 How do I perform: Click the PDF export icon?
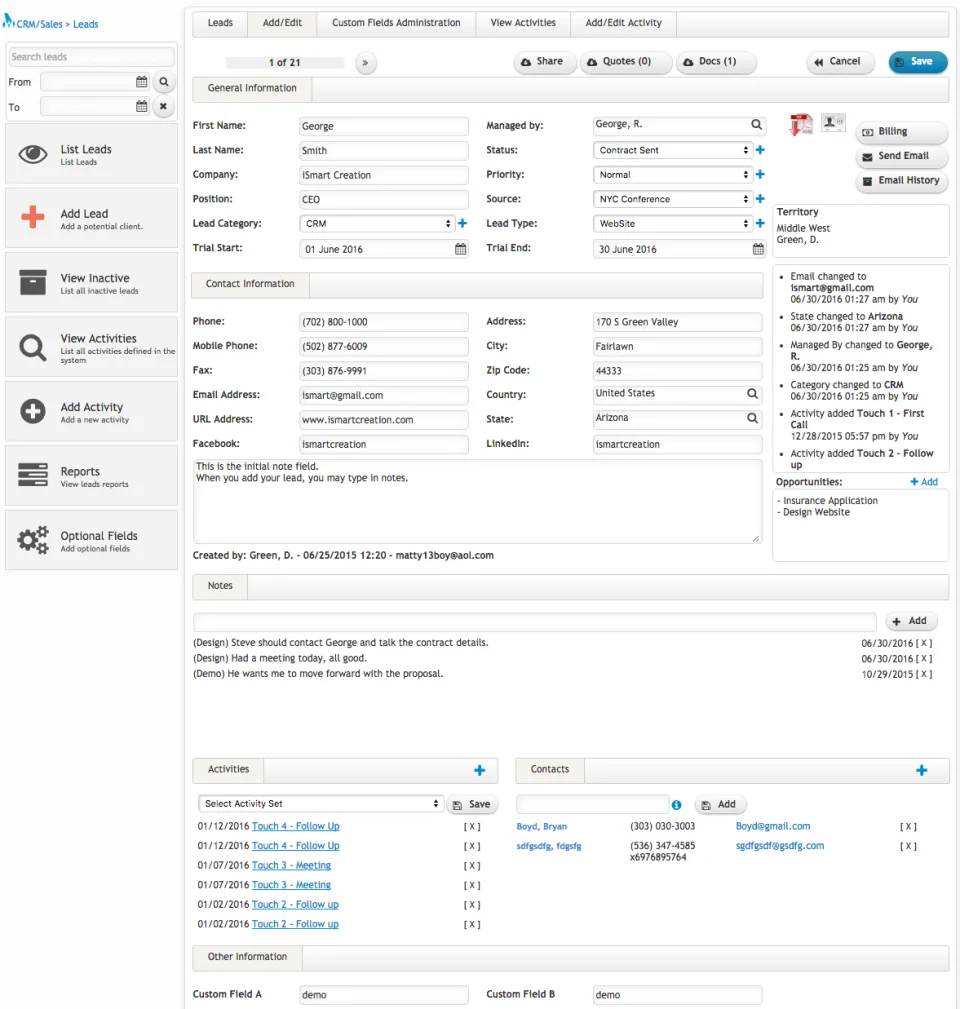(x=801, y=124)
